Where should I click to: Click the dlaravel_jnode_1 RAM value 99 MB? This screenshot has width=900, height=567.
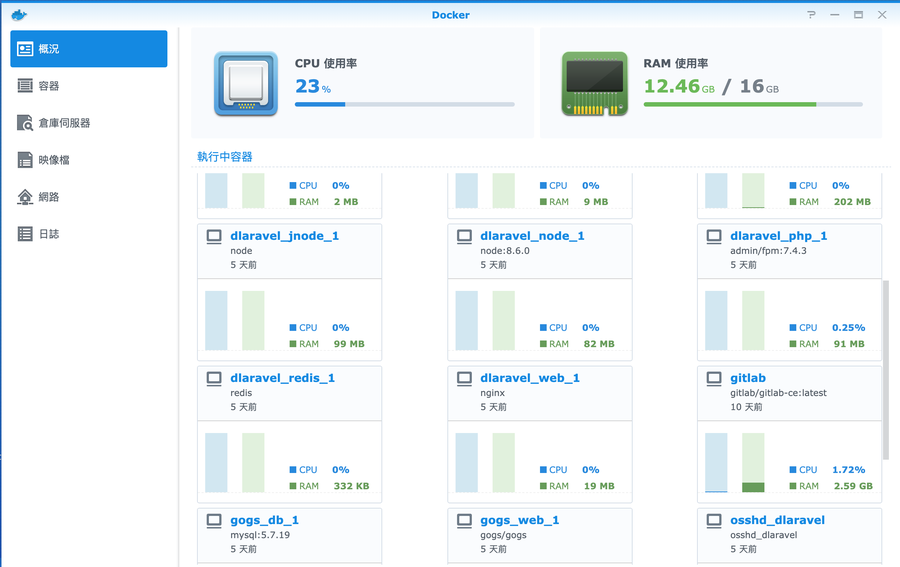click(349, 344)
